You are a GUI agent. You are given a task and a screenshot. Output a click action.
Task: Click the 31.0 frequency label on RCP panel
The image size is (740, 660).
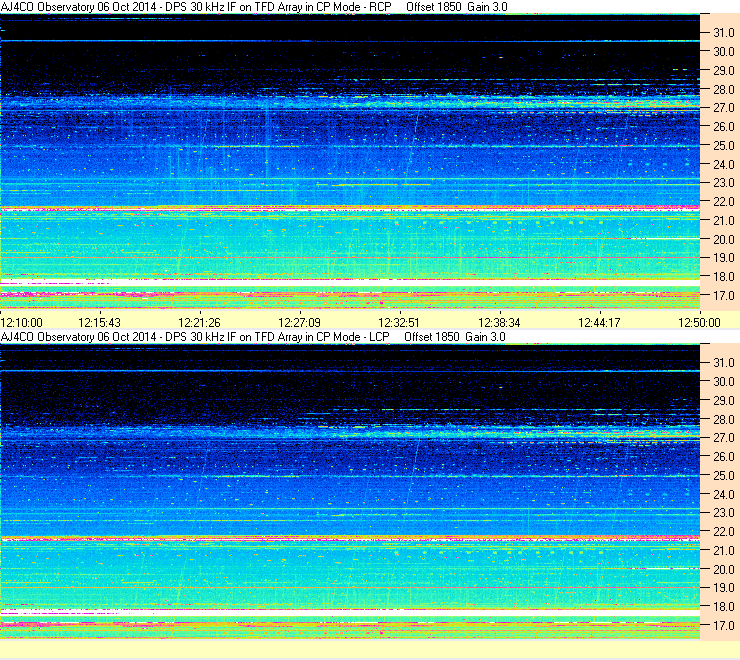pos(724,33)
